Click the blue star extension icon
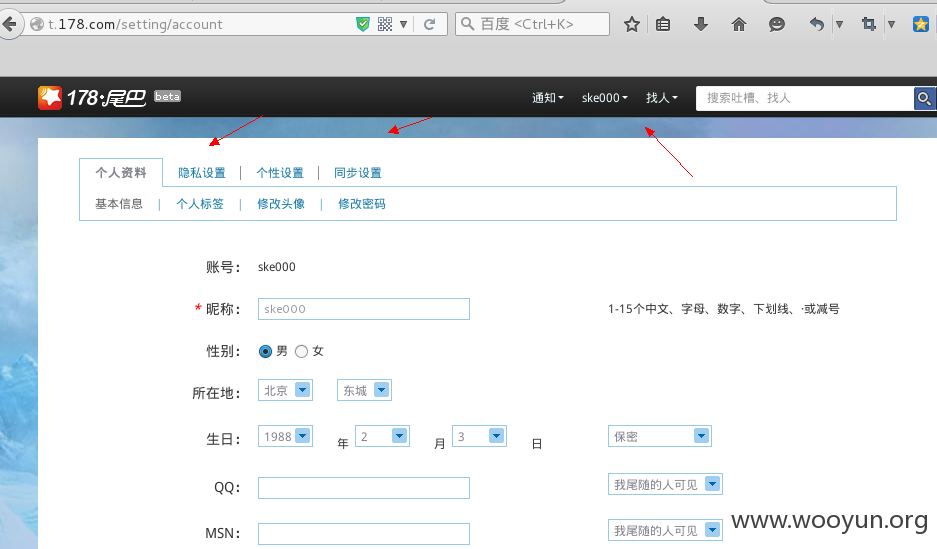Viewport: 937px width, 549px height. pyautogui.click(x=921, y=24)
